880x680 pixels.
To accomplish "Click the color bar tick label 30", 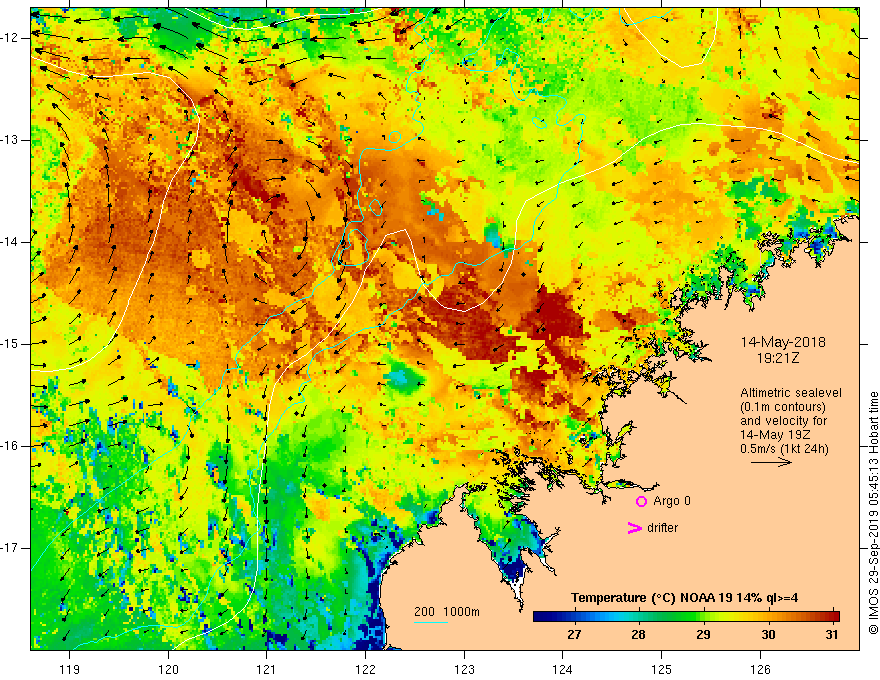I will click(768, 635).
